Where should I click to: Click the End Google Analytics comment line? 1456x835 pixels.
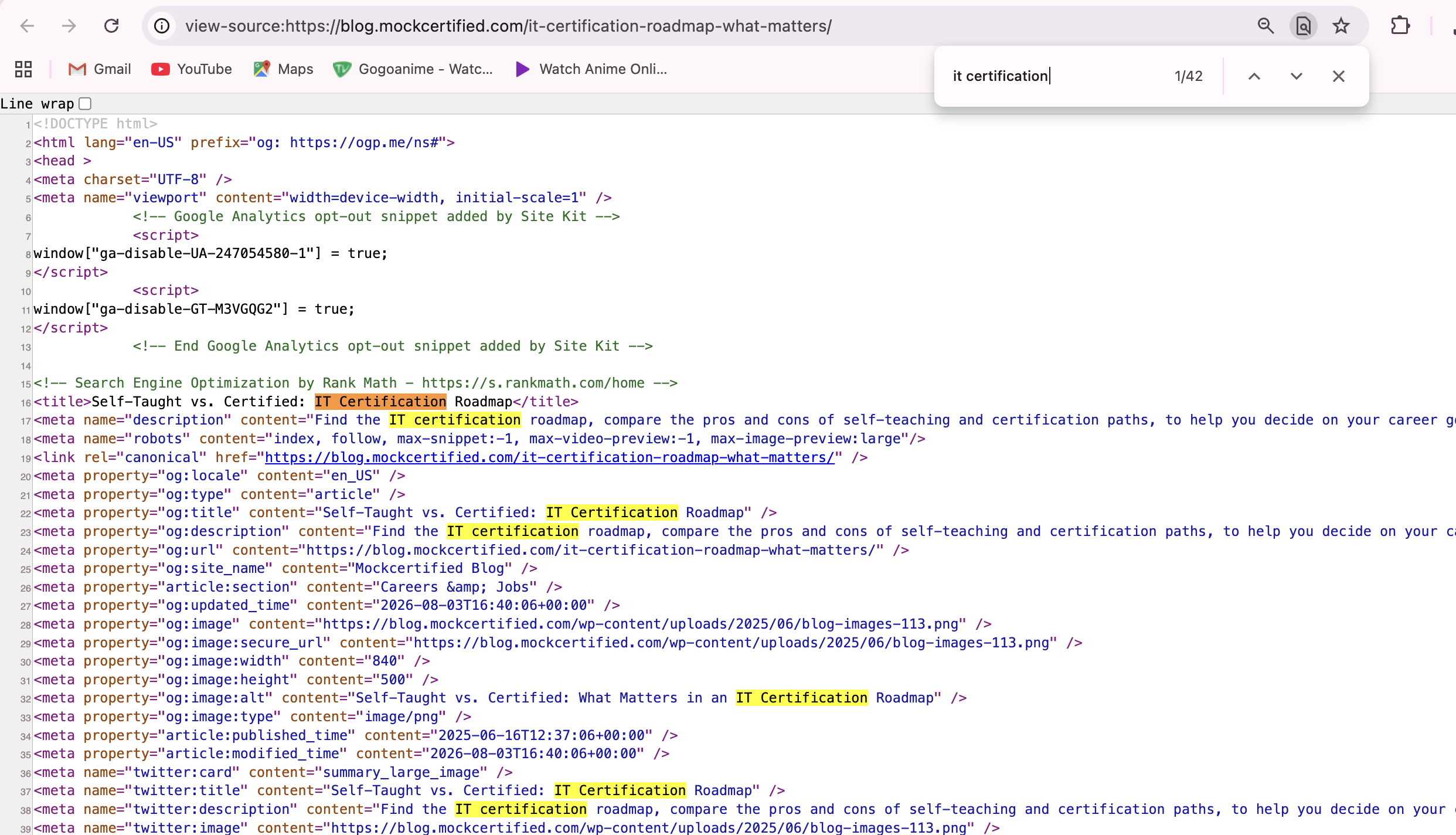click(393, 346)
